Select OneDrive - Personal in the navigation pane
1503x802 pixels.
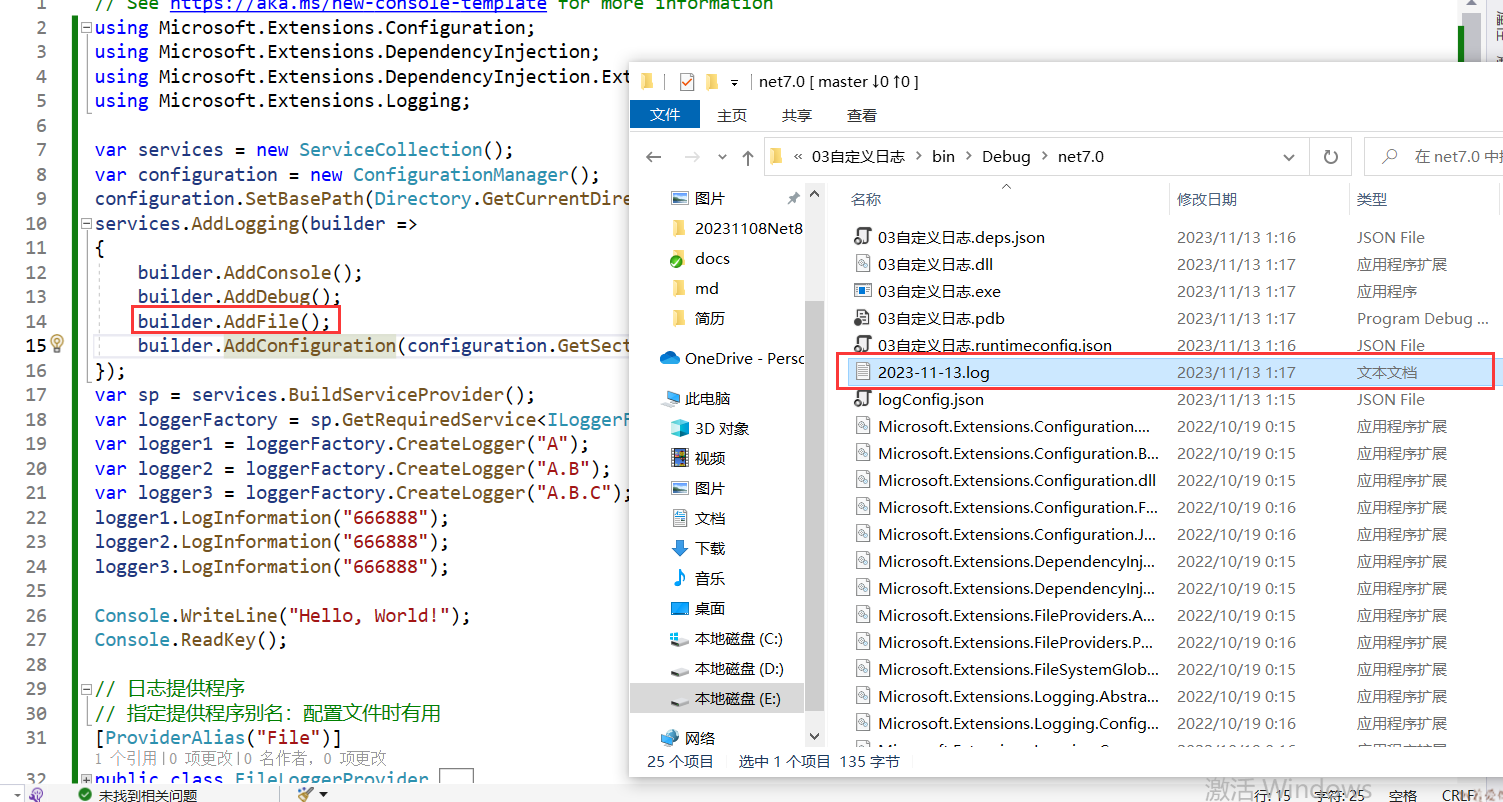point(732,358)
